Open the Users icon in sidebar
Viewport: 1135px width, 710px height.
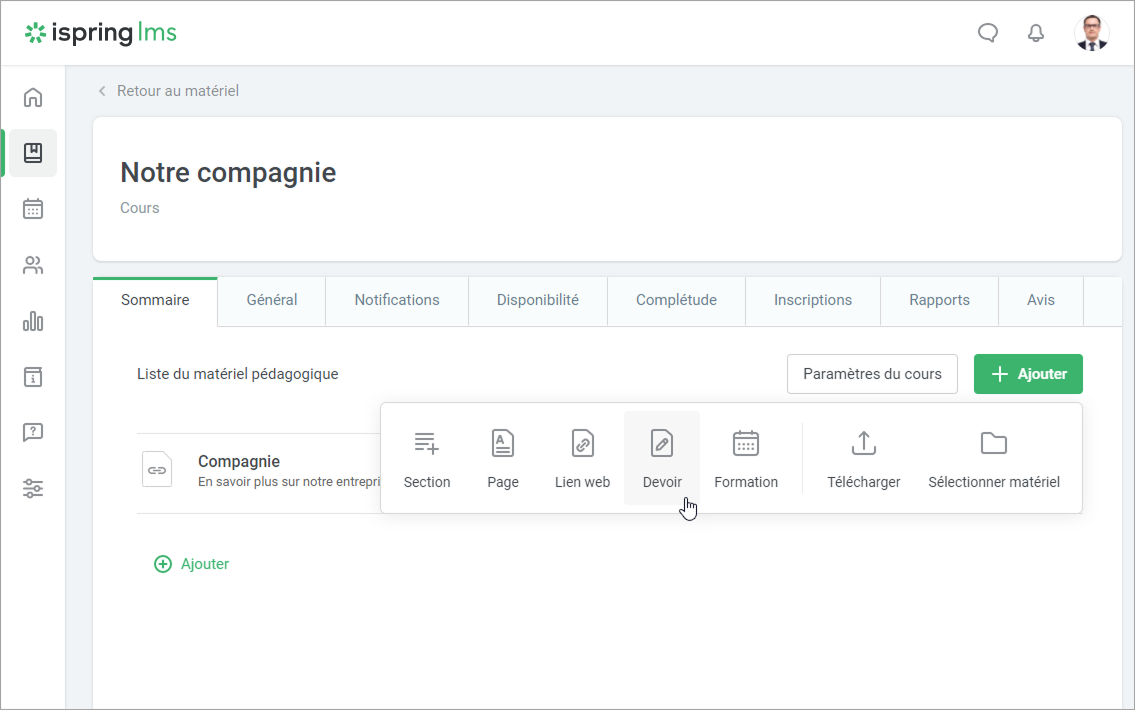click(33, 265)
